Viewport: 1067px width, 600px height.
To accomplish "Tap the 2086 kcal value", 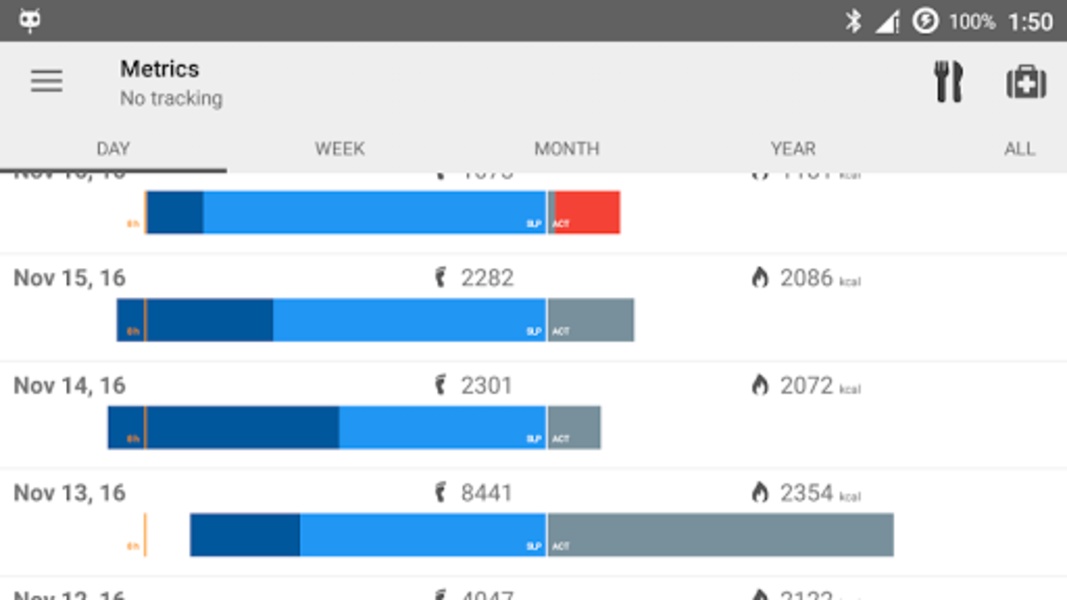I will pos(820,278).
